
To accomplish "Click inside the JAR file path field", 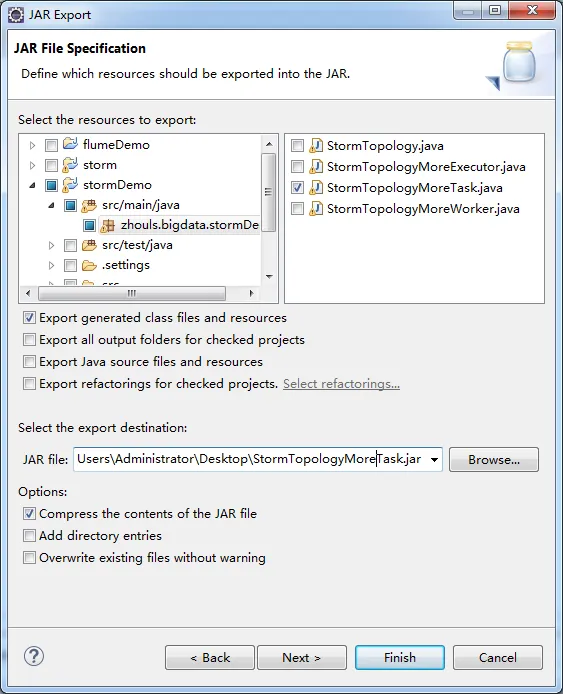I will coord(251,459).
